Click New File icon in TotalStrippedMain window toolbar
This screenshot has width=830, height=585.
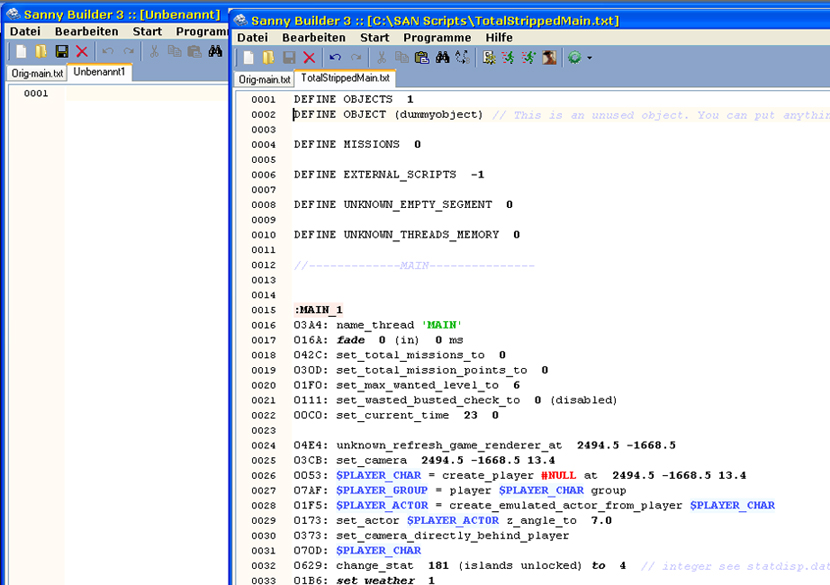click(249, 58)
